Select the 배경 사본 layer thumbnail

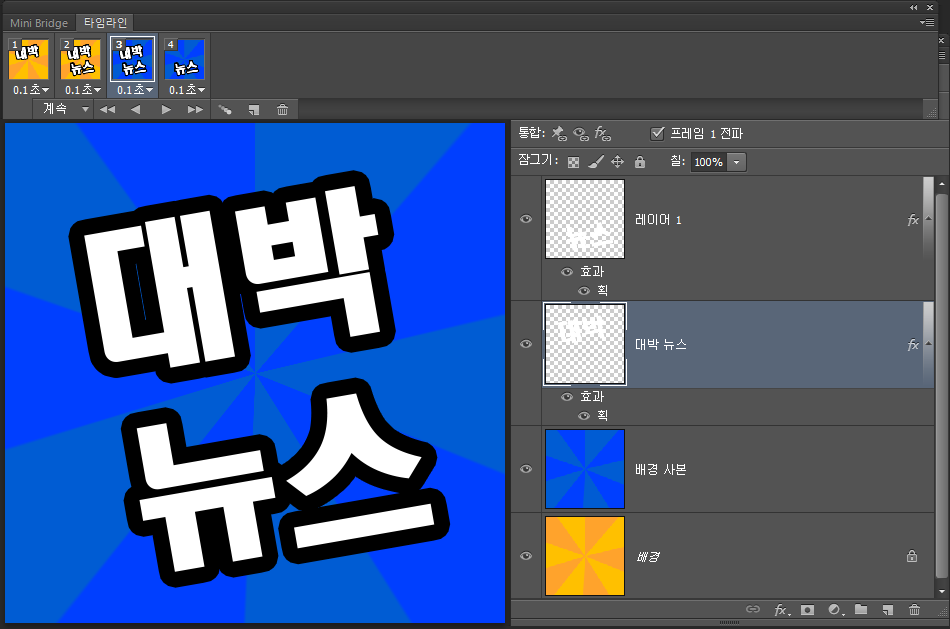[x=585, y=469]
